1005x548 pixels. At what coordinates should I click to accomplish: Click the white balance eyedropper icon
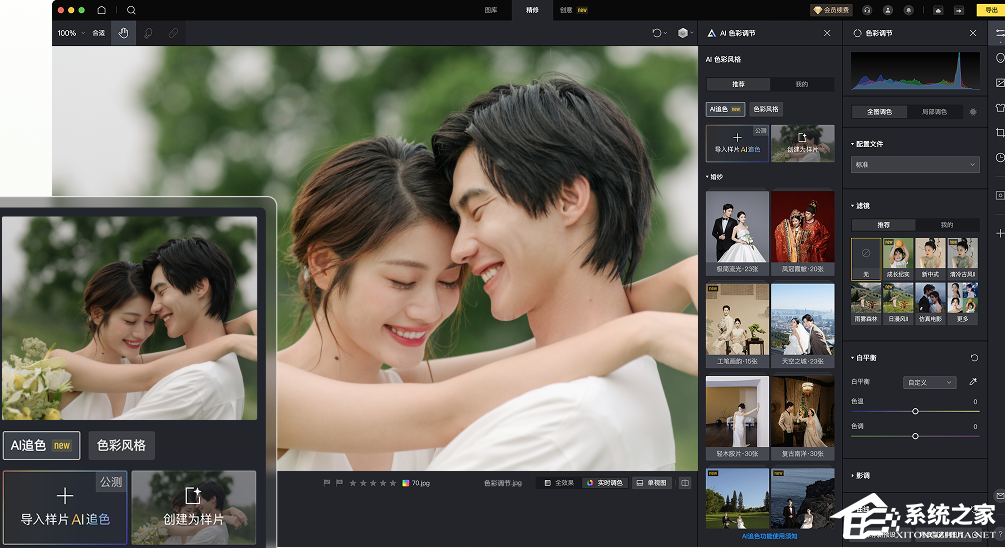click(x=973, y=382)
